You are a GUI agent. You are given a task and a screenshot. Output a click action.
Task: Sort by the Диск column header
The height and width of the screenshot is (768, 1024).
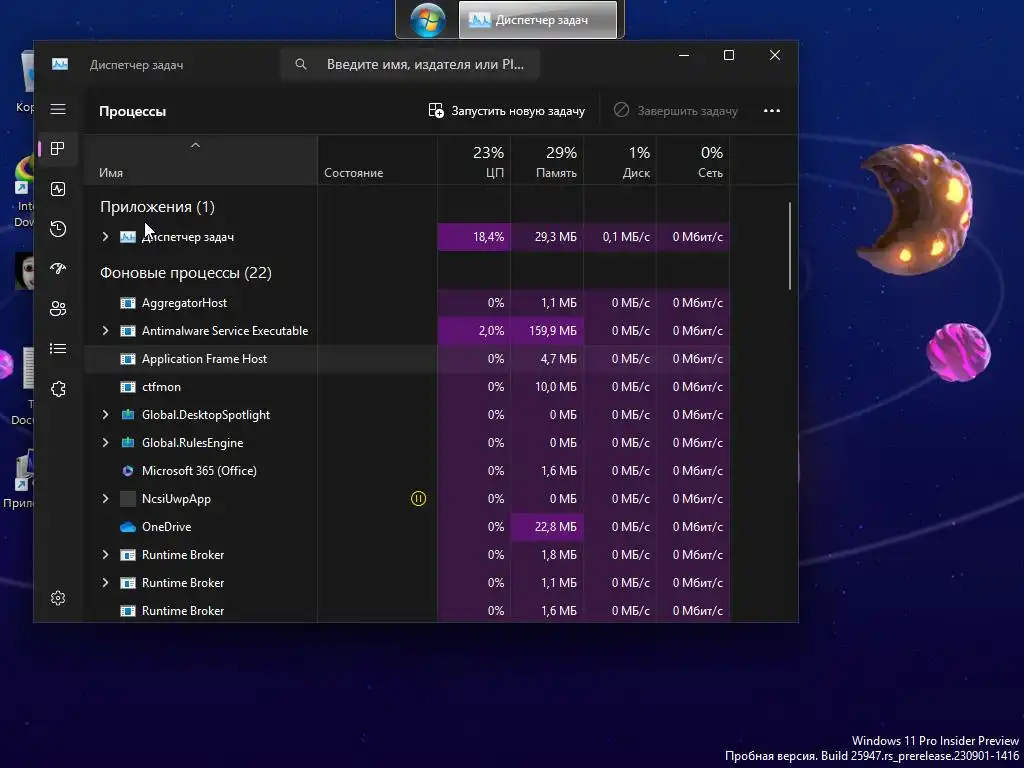(620, 161)
